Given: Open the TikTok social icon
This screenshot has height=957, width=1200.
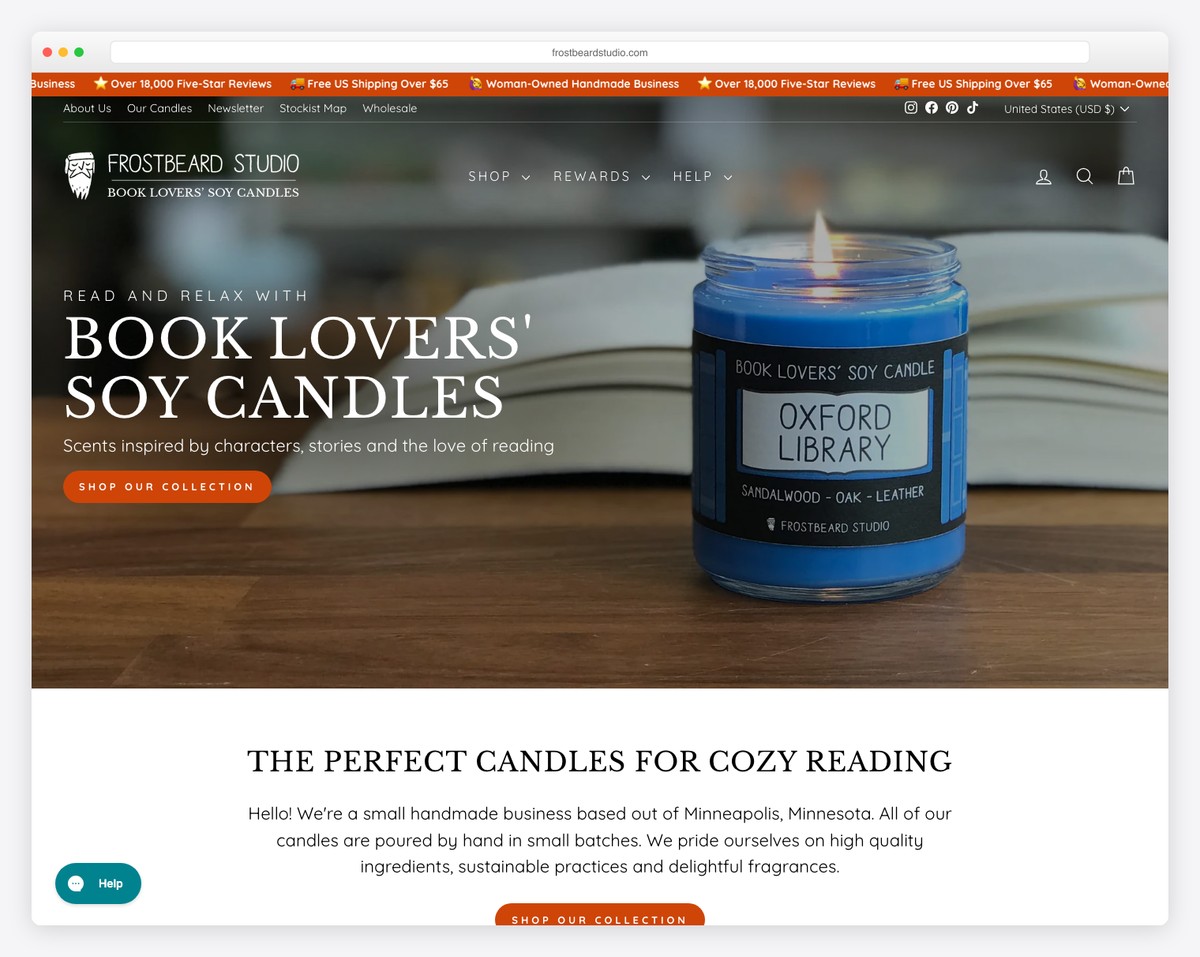Looking at the screenshot, I should (x=972, y=108).
